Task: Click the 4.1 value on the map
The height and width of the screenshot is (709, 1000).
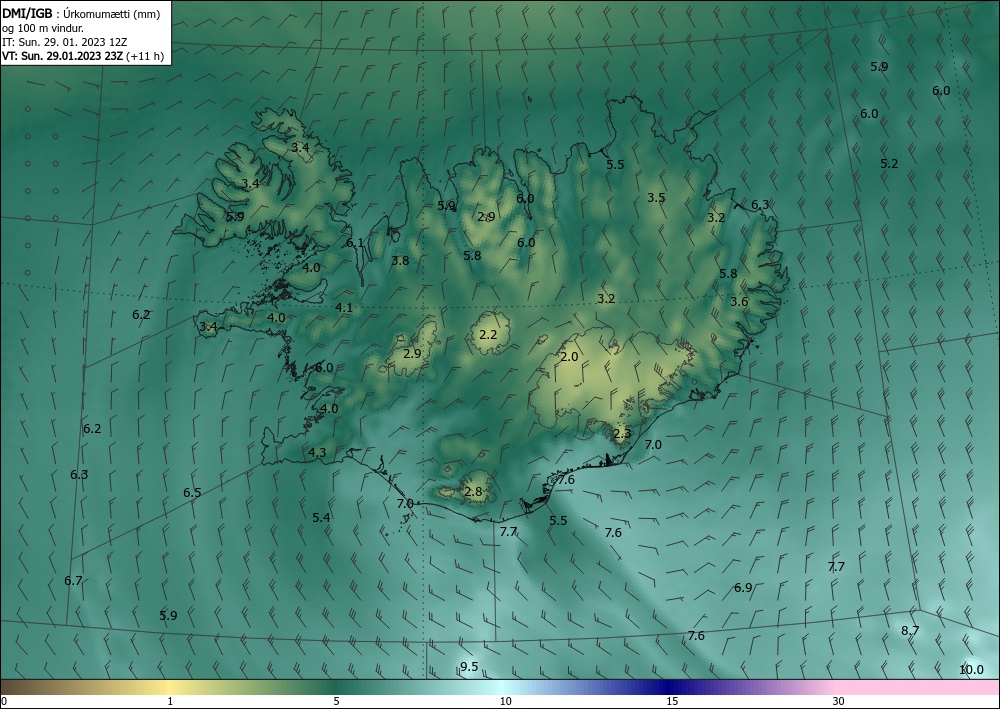Action: click(344, 308)
